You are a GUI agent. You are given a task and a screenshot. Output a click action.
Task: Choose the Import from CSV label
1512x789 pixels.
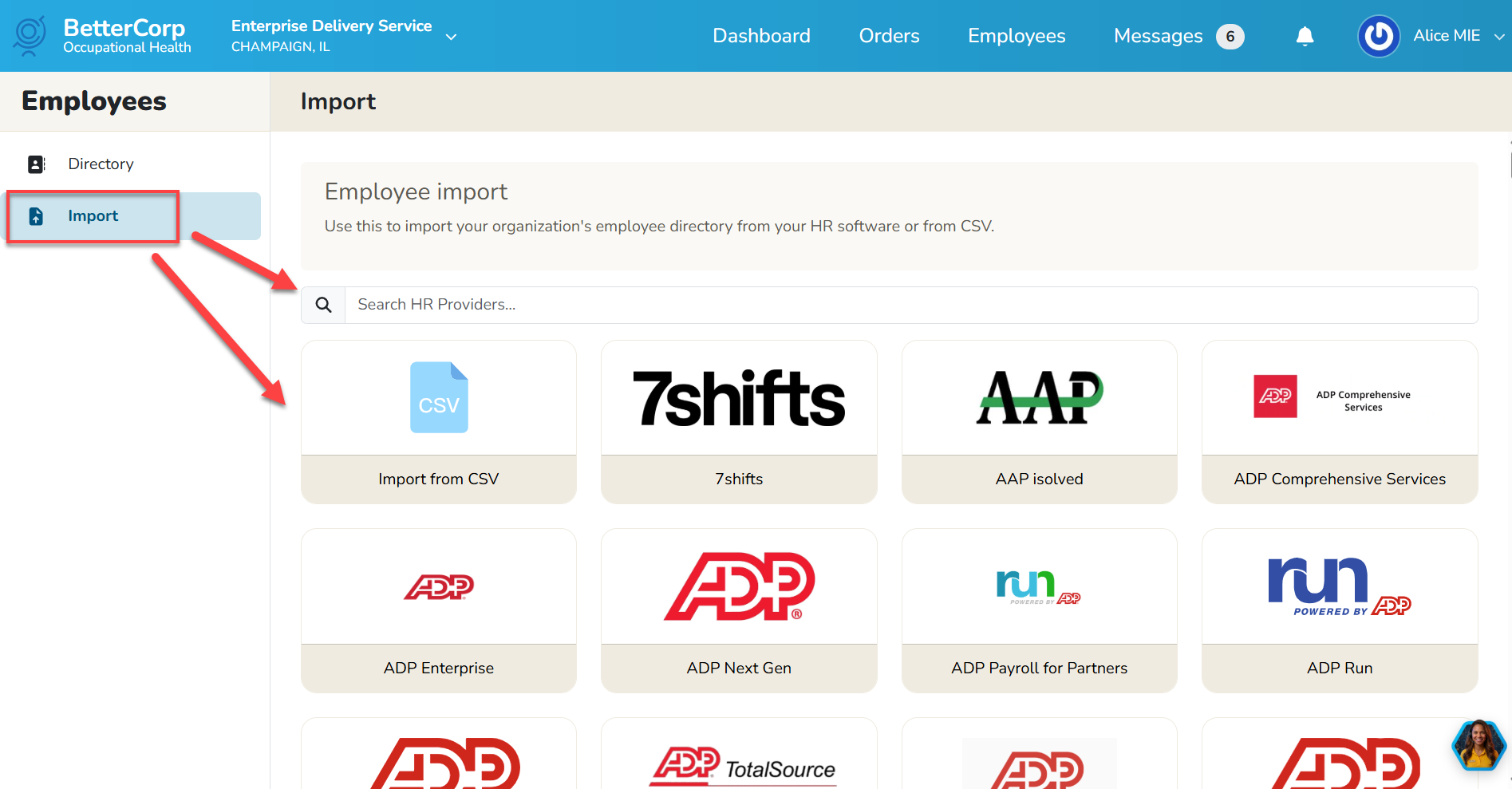pos(439,479)
